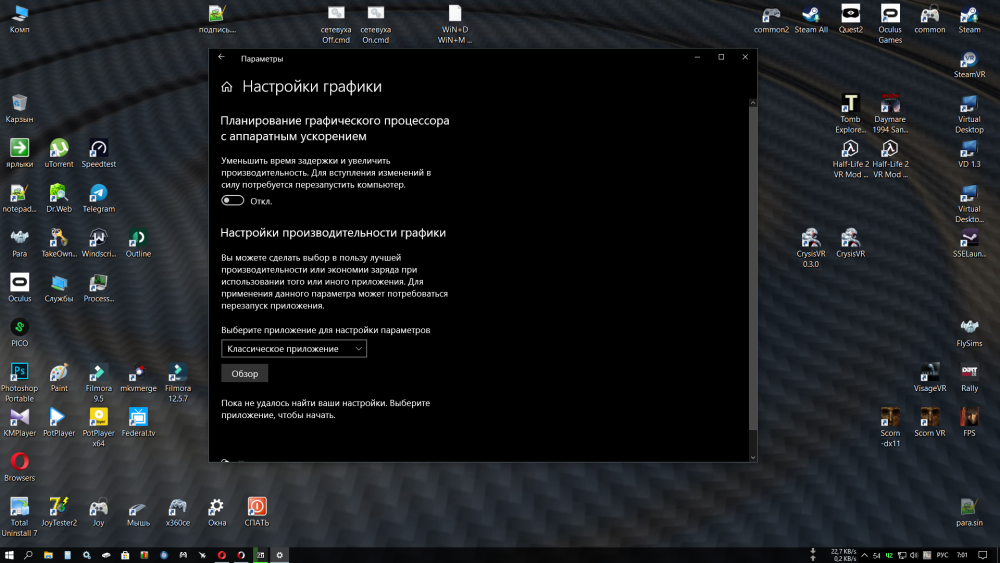Select the СПАТЬ desktop shortcut
This screenshot has width=1000, height=563.
coord(257,512)
